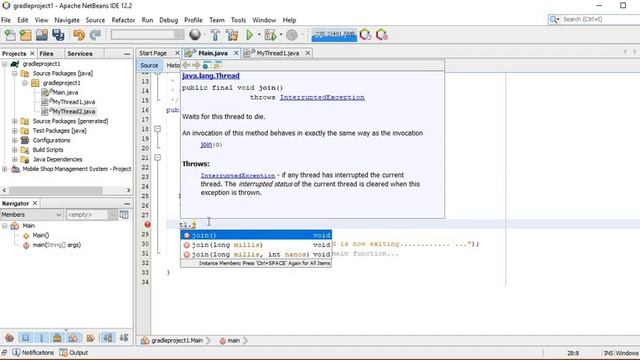Select join() in the completion list
640x360 pixels.
256,235
